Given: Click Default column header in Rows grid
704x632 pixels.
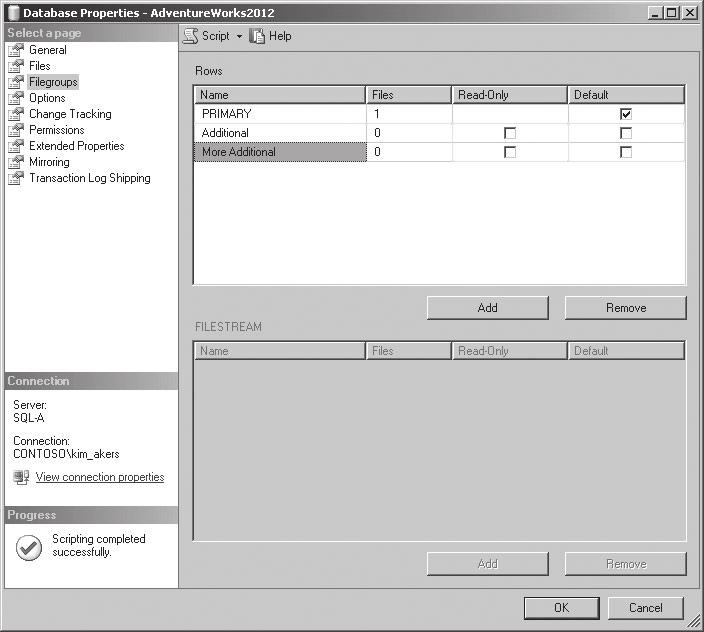Looking at the screenshot, I should pos(626,95).
